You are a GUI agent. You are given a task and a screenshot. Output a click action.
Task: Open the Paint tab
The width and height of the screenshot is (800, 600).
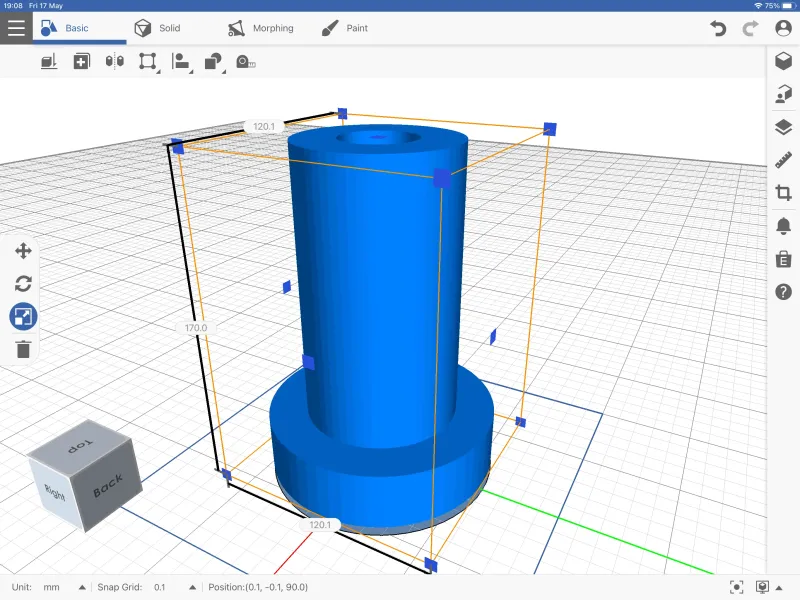click(345, 28)
